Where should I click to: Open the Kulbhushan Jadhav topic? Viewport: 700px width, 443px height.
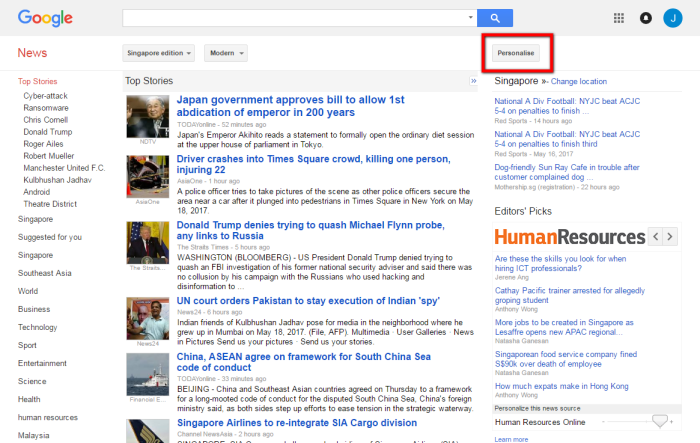[58, 180]
